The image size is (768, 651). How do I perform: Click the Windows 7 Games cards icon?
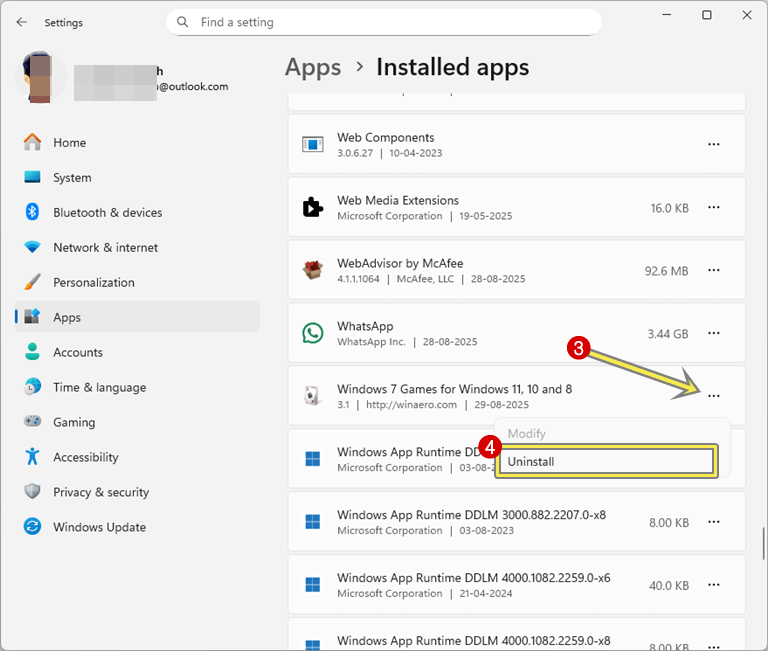pos(312,396)
